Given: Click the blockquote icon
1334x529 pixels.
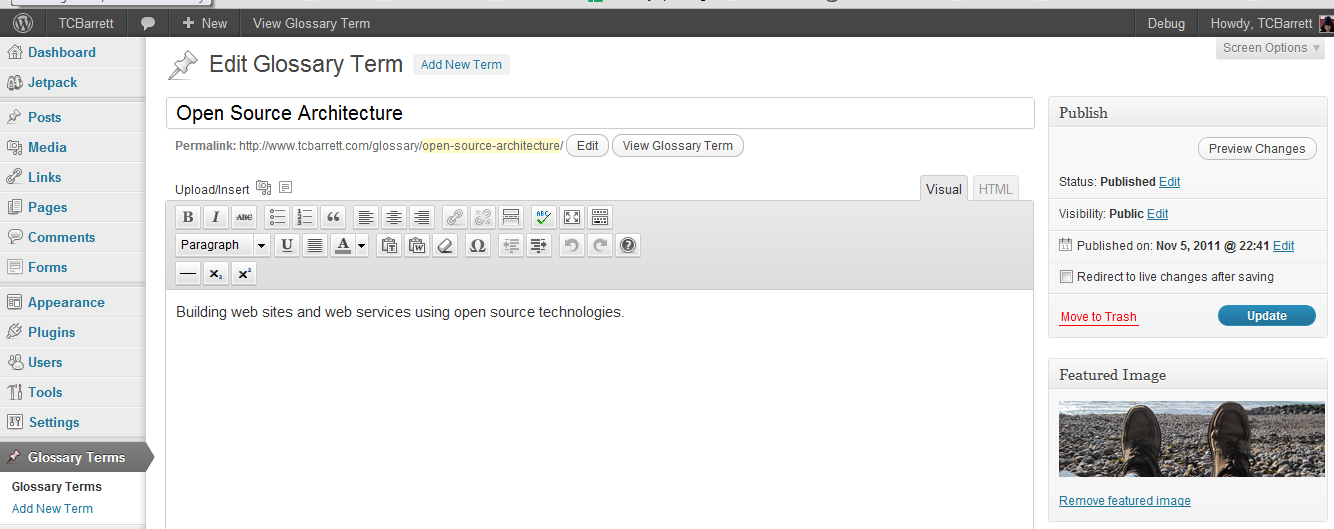Looking at the screenshot, I should click(334, 217).
